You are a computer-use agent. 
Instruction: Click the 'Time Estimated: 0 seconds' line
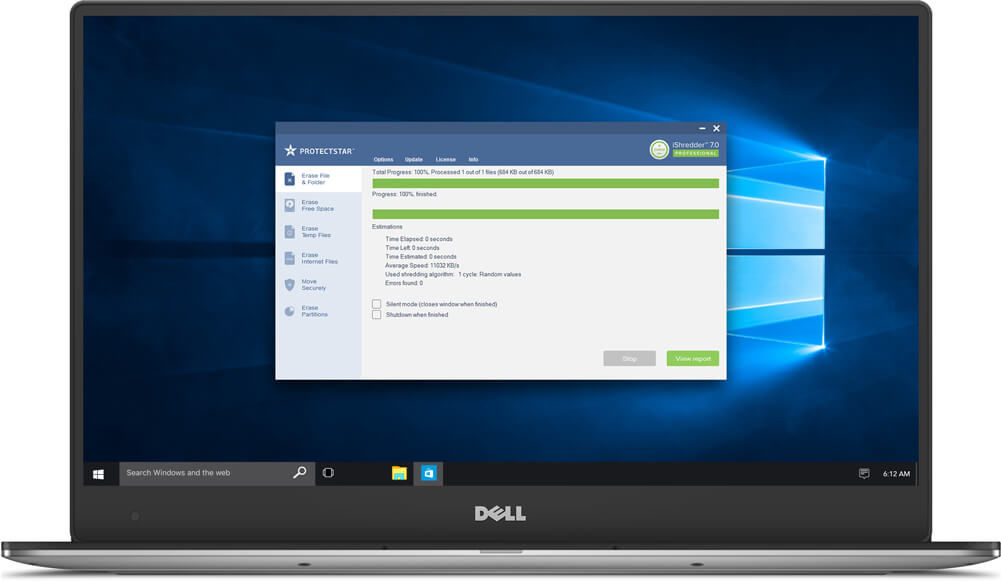421,257
